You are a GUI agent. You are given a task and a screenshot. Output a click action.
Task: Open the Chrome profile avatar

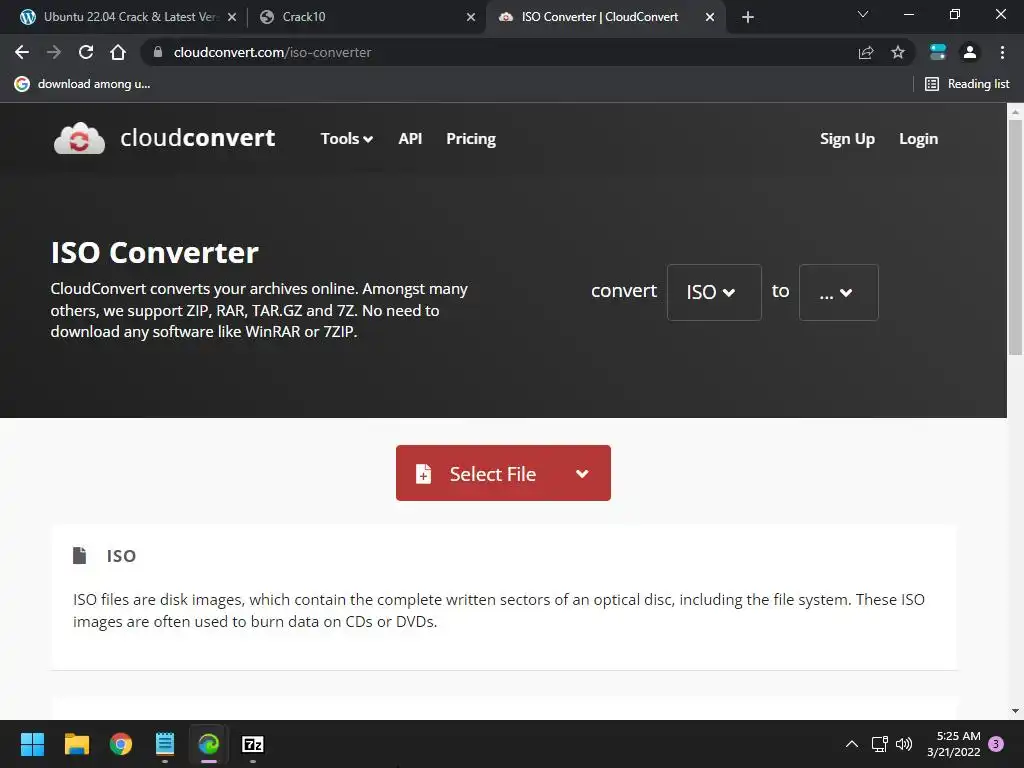click(x=970, y=52)
